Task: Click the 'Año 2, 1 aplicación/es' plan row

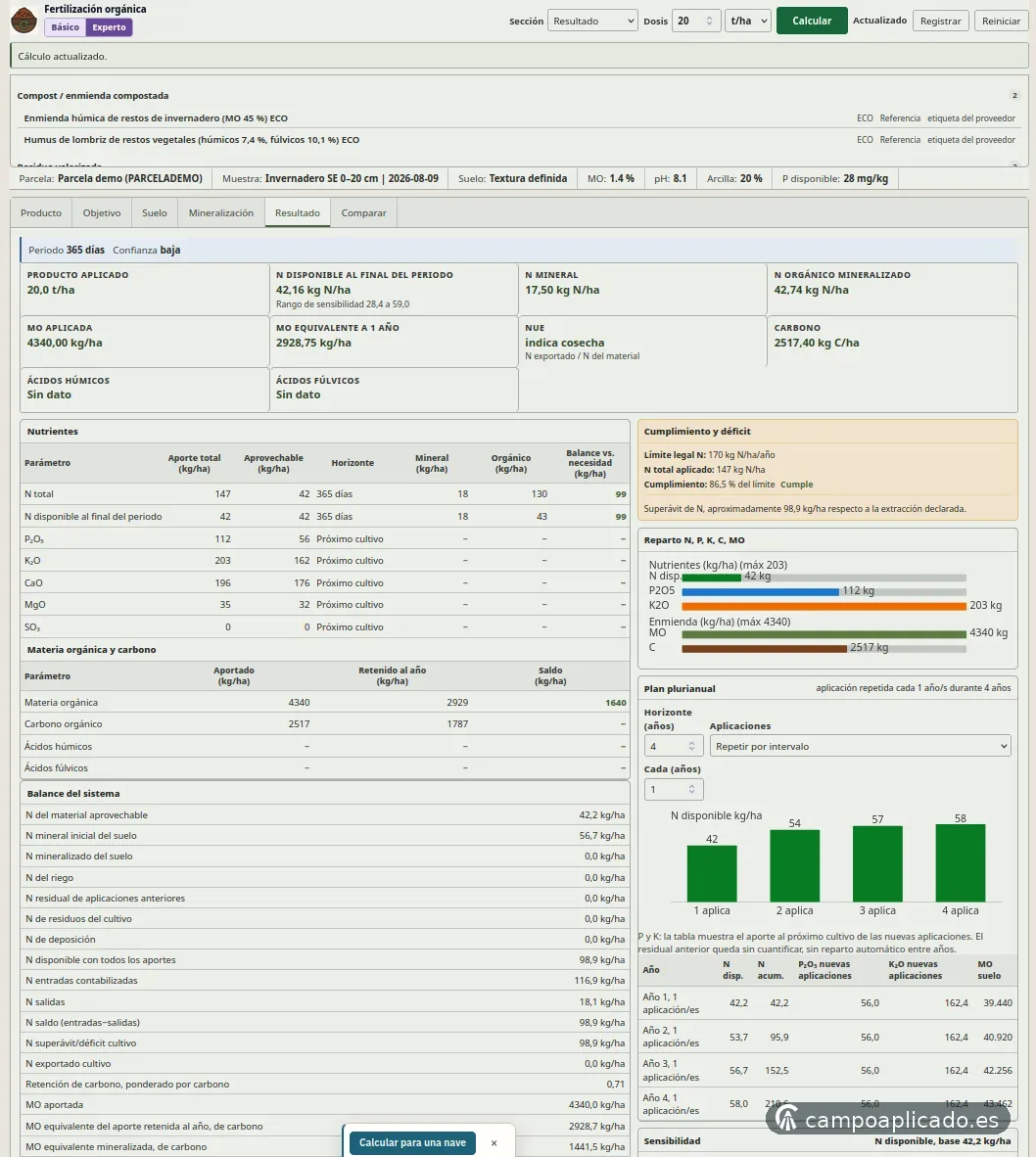Action: (827, 1037)
